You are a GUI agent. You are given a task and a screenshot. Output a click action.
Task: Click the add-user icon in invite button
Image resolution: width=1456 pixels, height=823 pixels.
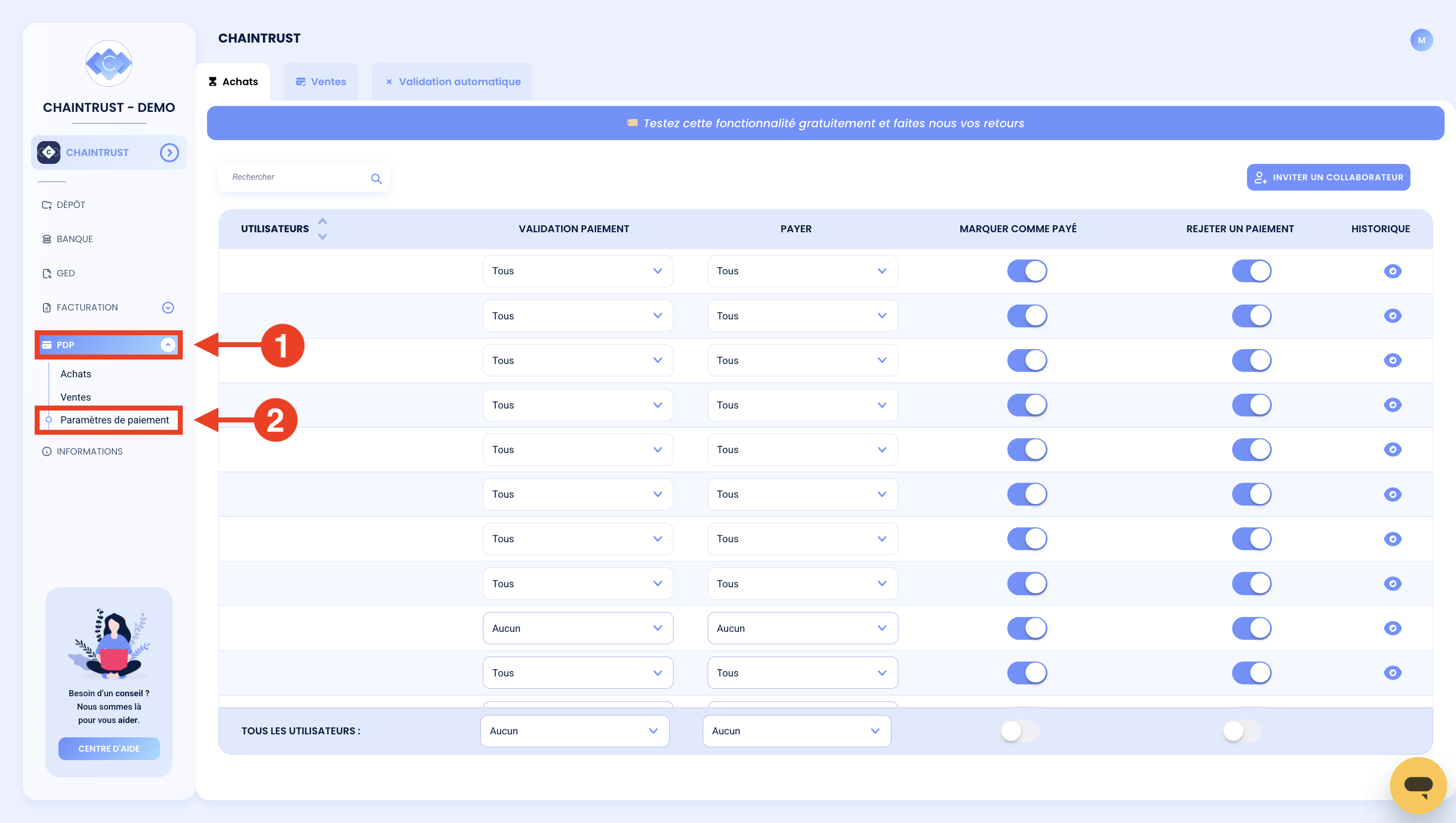coord(1260,177)
